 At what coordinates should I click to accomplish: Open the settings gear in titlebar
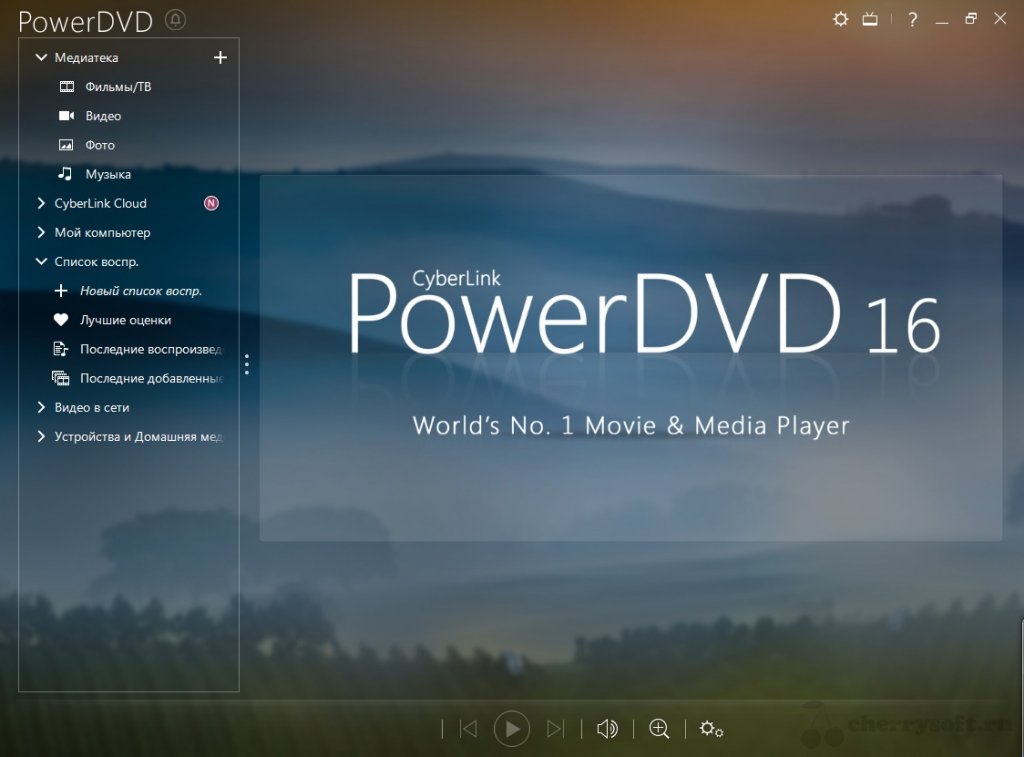pos(840,18)
